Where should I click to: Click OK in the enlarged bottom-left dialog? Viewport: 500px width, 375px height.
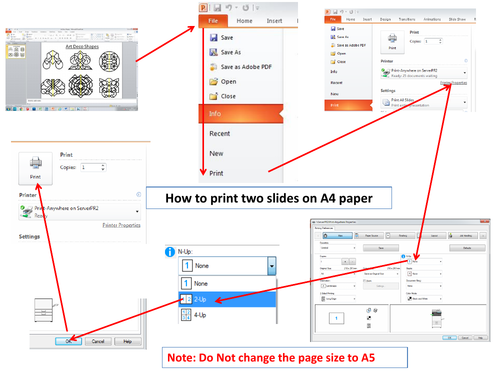(68, 341)
